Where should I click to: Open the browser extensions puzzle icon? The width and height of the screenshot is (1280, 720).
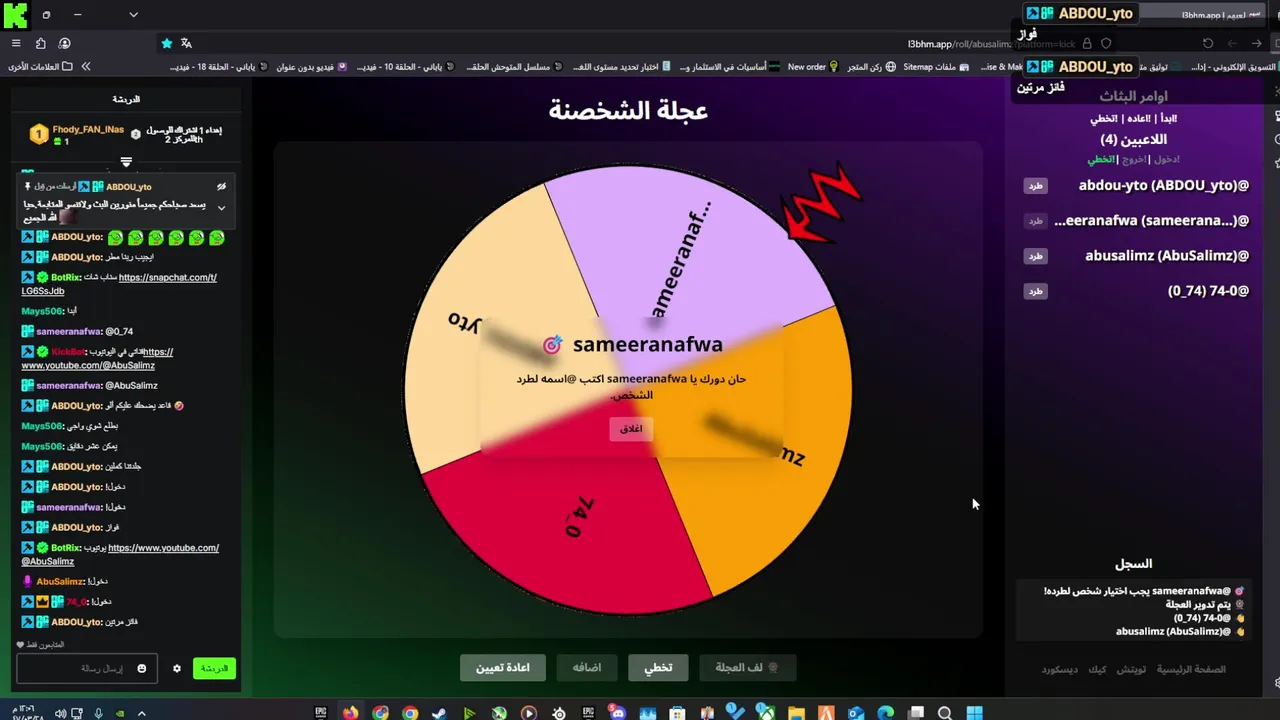coord(40,43)
